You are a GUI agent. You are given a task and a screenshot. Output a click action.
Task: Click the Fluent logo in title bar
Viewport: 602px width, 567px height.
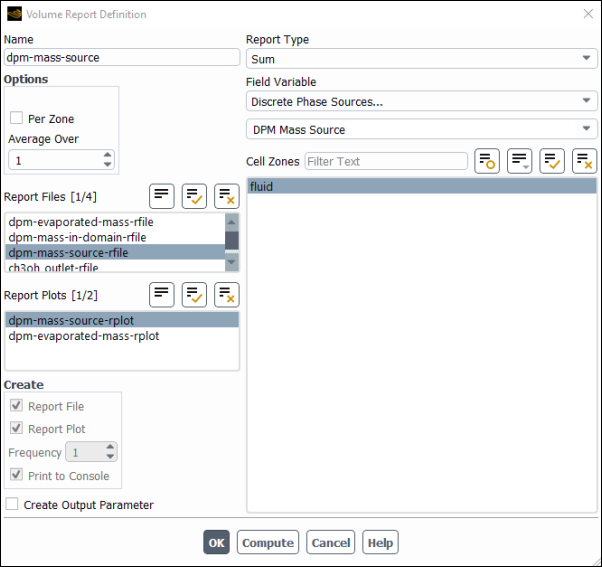pos(14,14)
